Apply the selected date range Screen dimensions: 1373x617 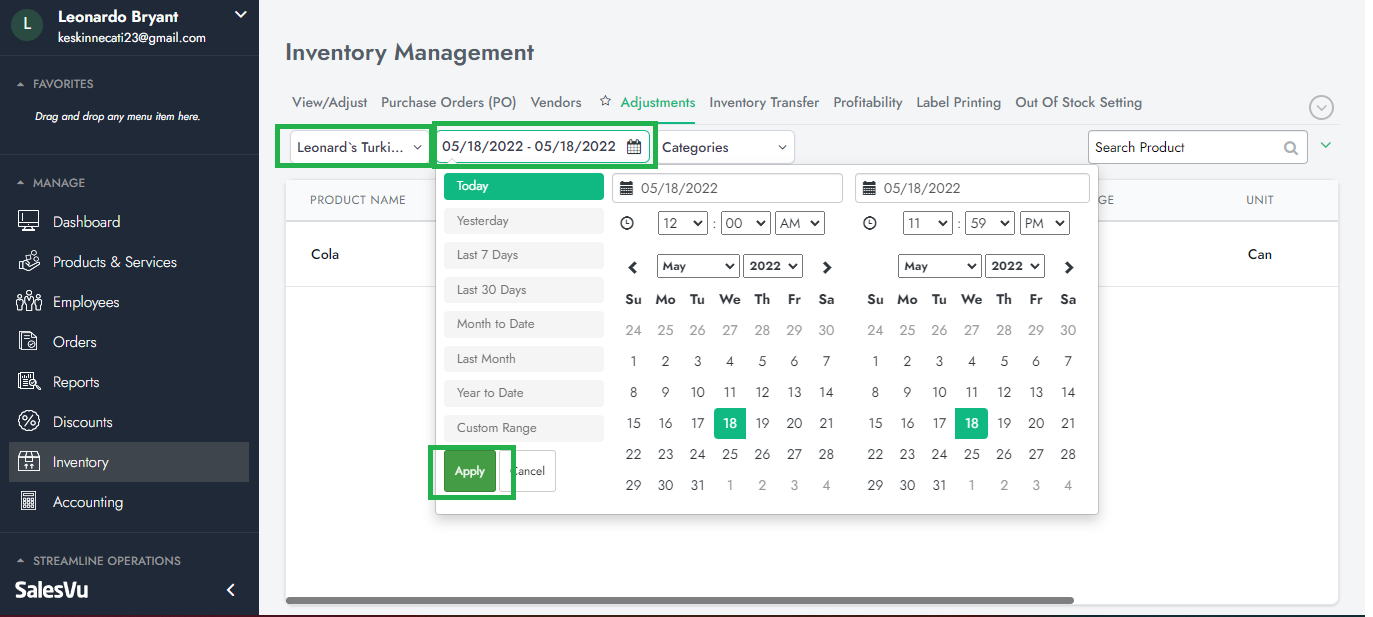click(x=469, y=472)
